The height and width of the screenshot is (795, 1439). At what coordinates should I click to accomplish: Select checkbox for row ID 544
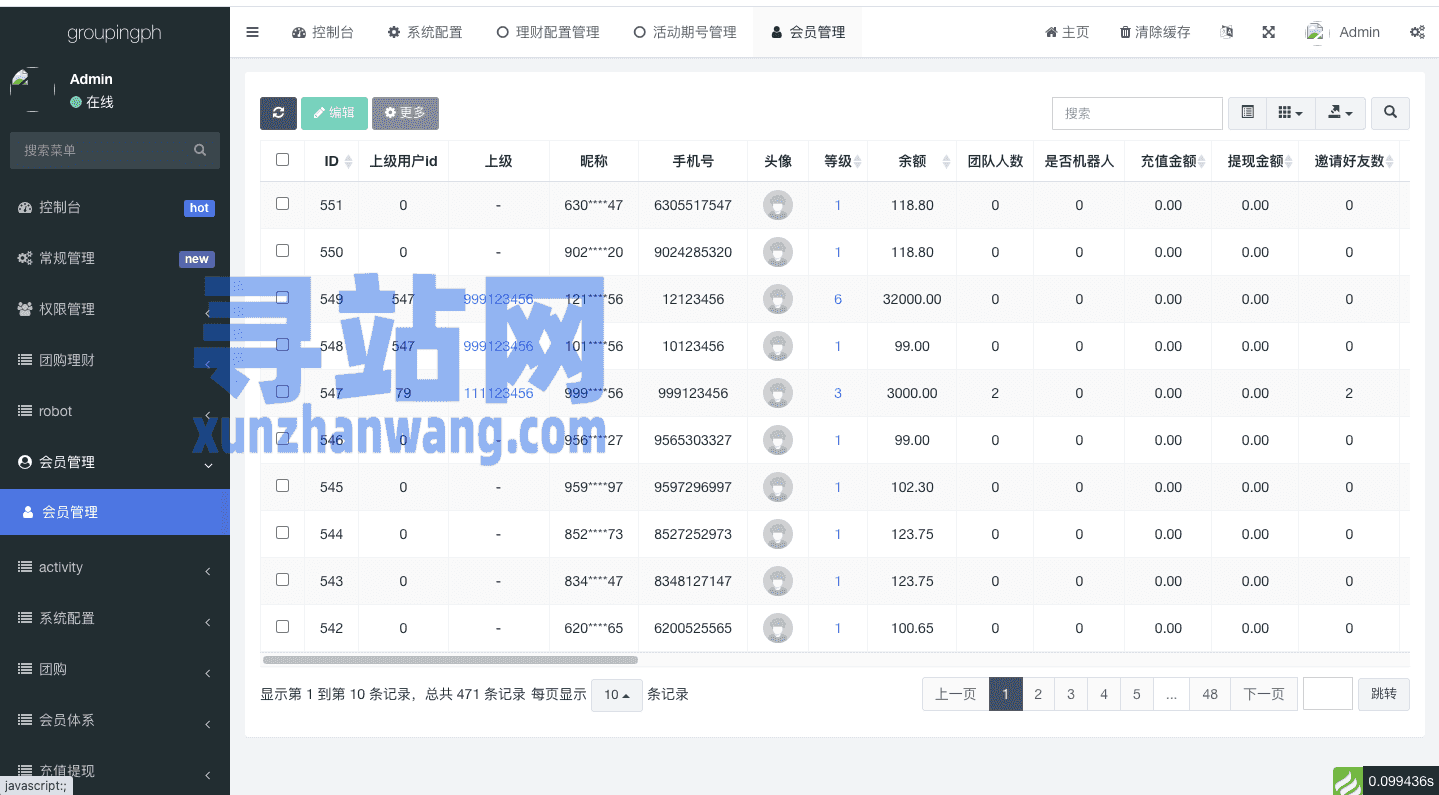coord(282,532)
